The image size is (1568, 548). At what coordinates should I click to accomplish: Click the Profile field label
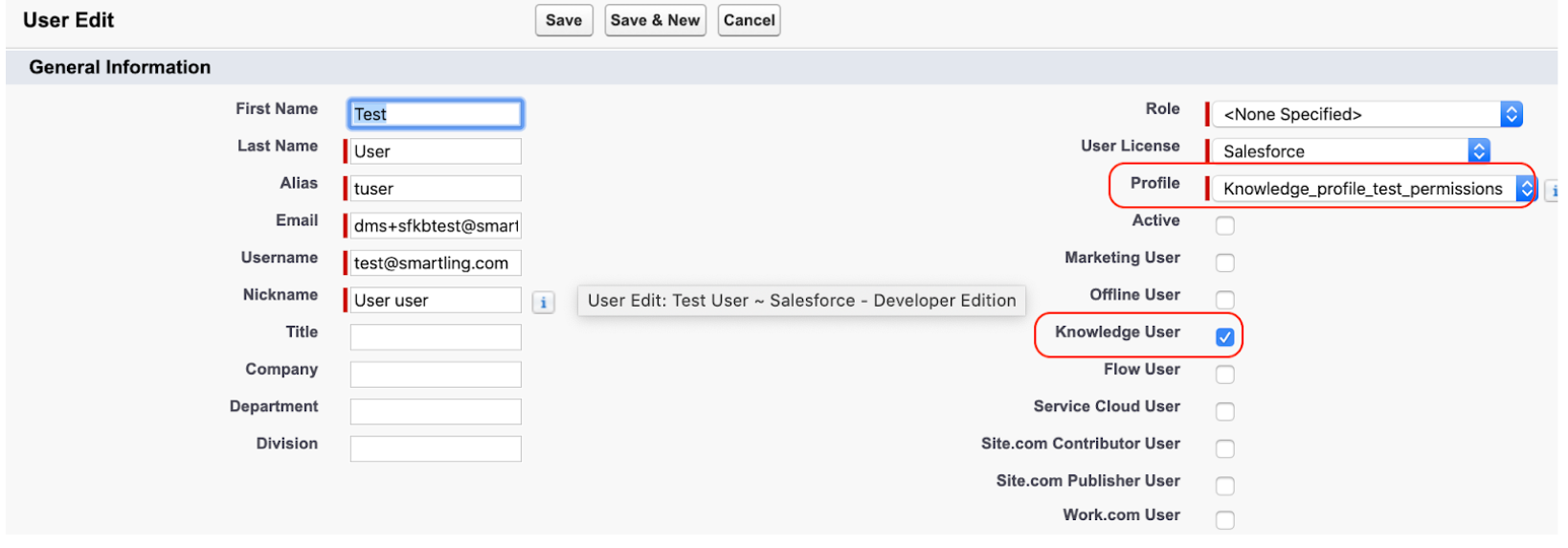[1154, 183]
